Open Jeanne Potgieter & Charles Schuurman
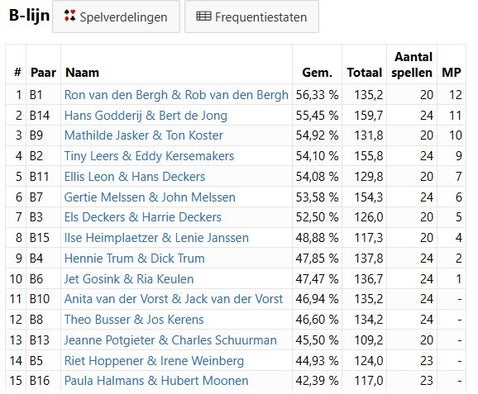The image size is (478, 394). click(x=170, y=340)
